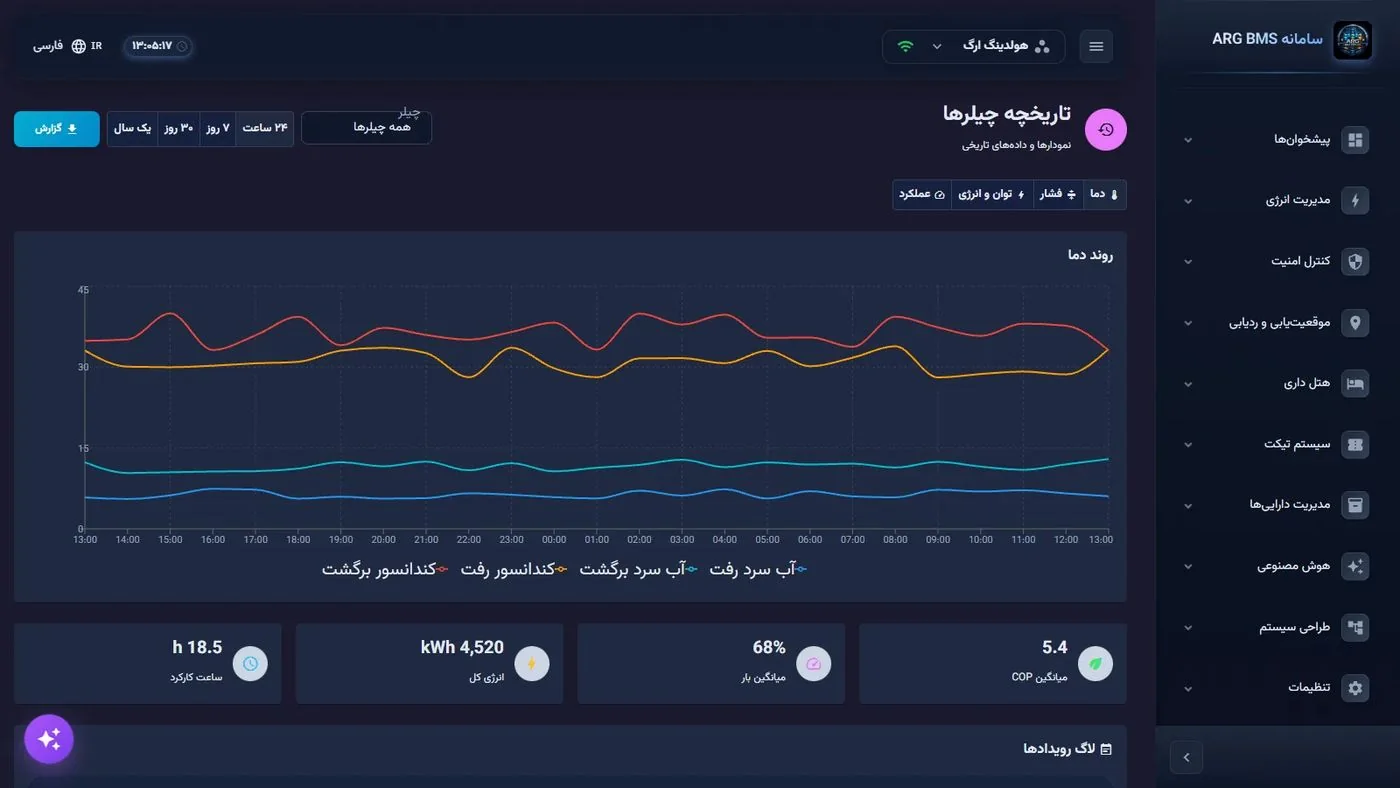The image size is (1400, 788).
Task: Click the مدیریت دارایی‌ها archive icon
Action: (x=1355, y=506)
